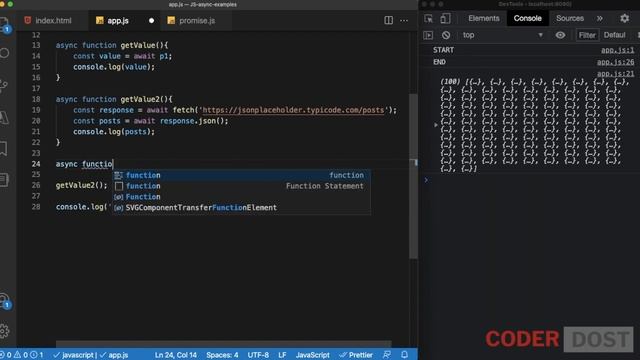Viewport: 640px width, 360px height.
Task: Click the editor horizontal scrollbar
Action: tap(224, 344)
